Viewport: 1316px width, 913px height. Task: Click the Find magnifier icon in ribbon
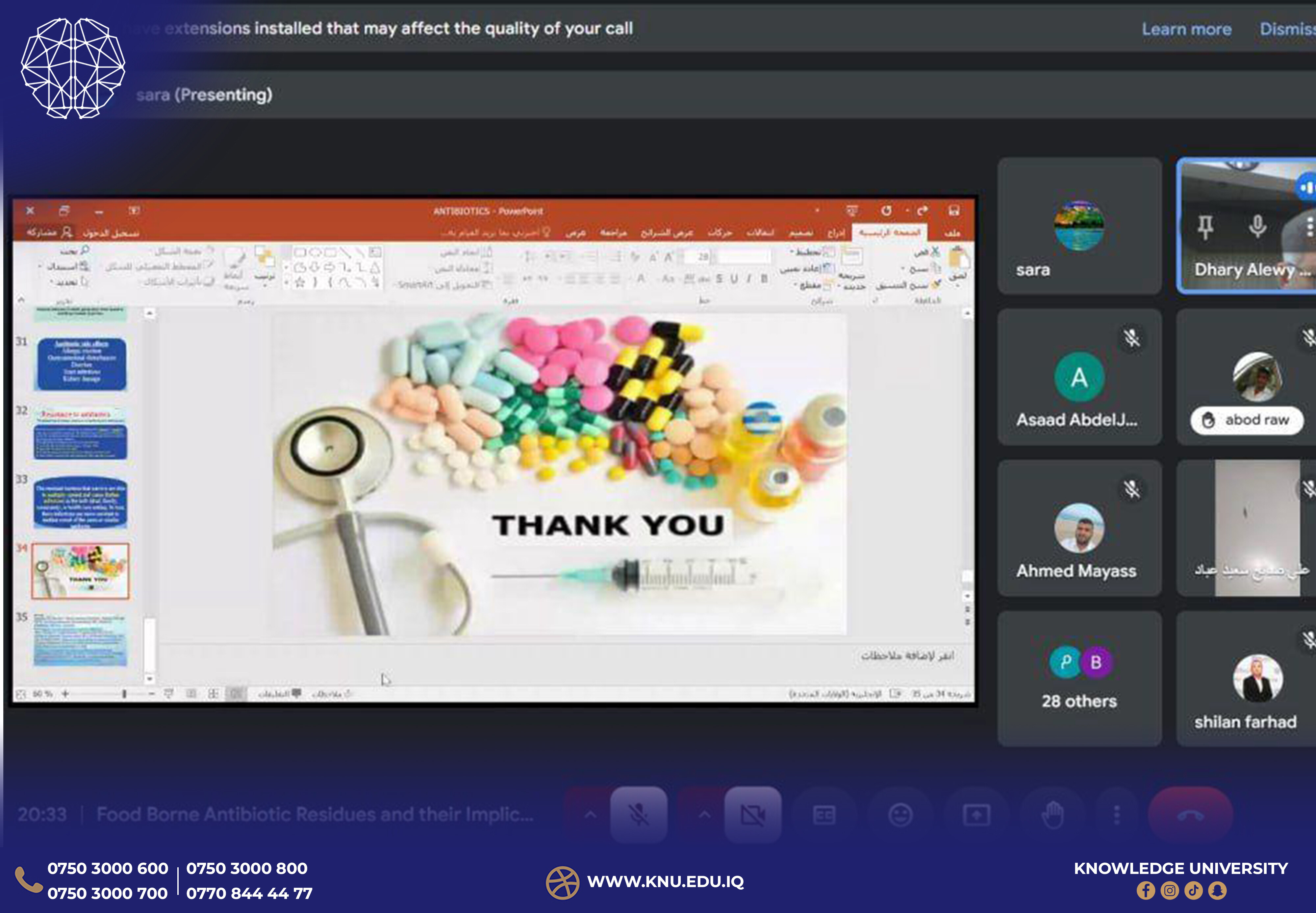coord(85,250)
